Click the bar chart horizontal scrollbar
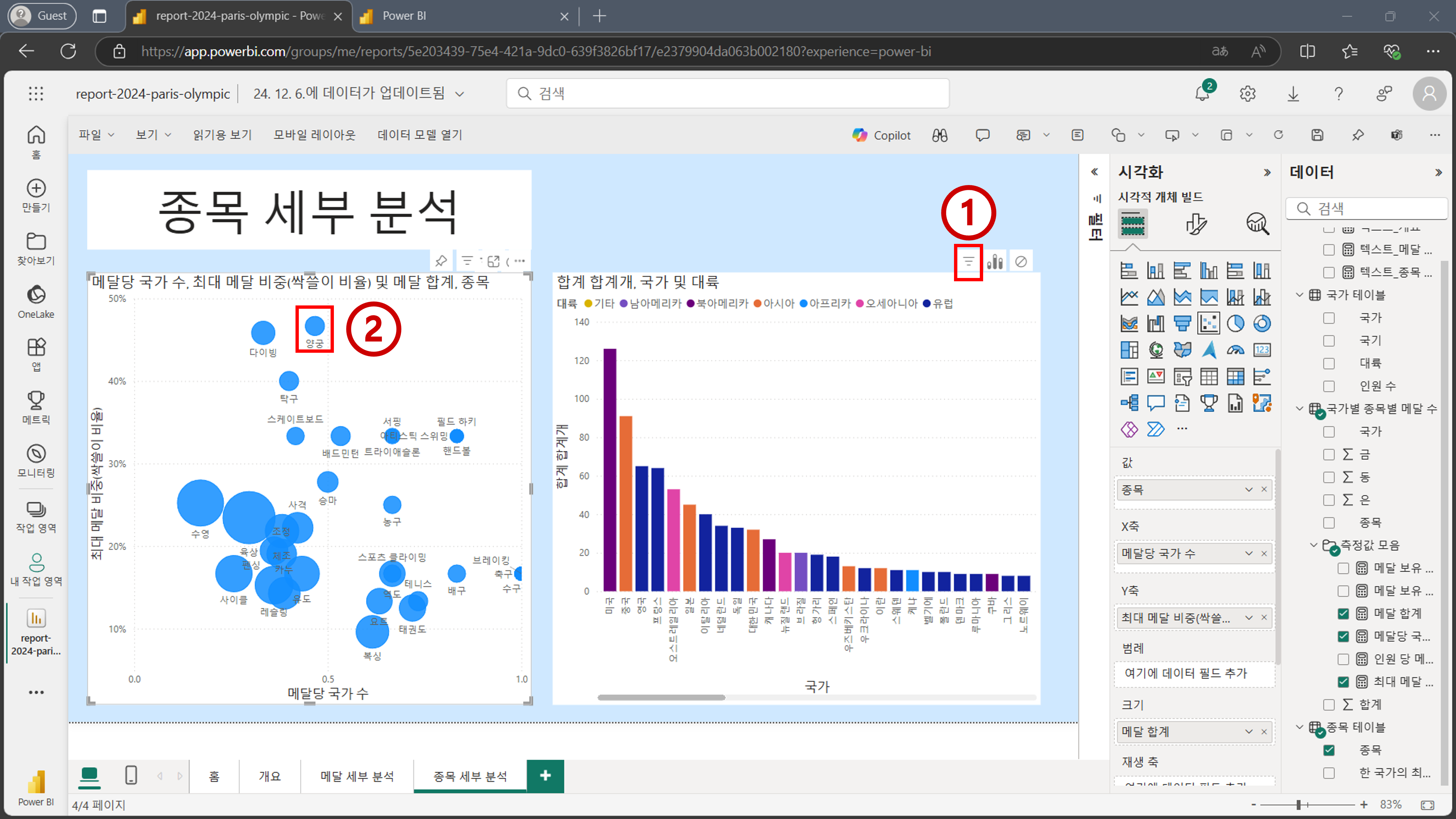The width and height of the screenshot is (1456, 819). click(x=661, y=698)
